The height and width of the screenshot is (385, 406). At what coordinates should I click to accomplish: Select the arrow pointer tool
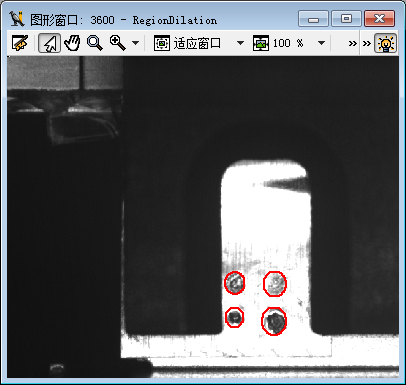click(49, 43)
